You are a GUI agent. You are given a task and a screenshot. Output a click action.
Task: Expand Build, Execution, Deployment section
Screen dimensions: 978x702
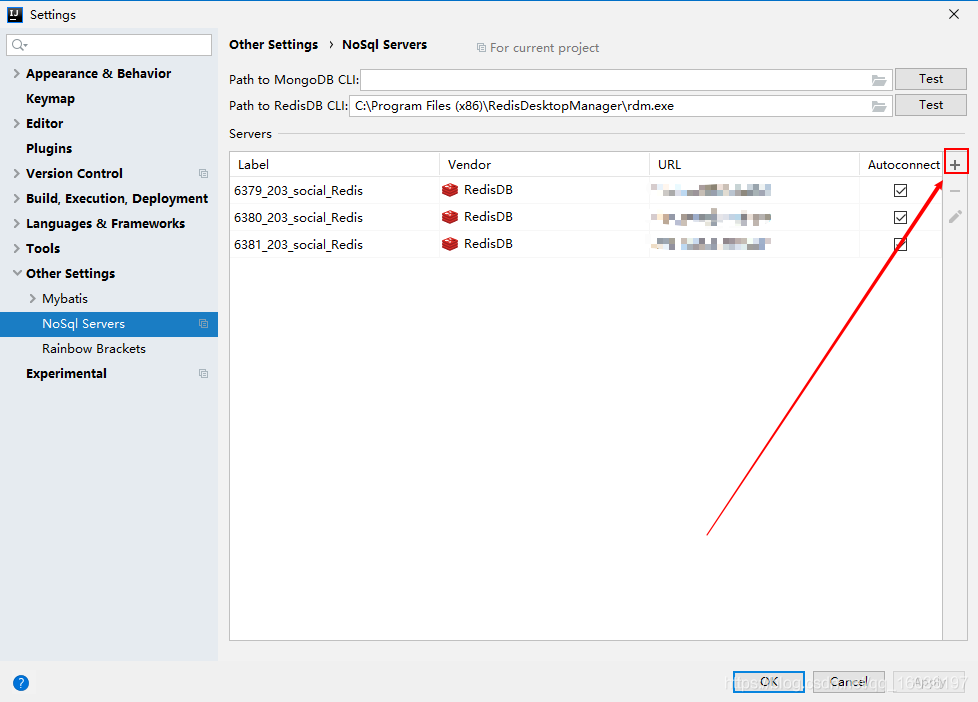17,198
